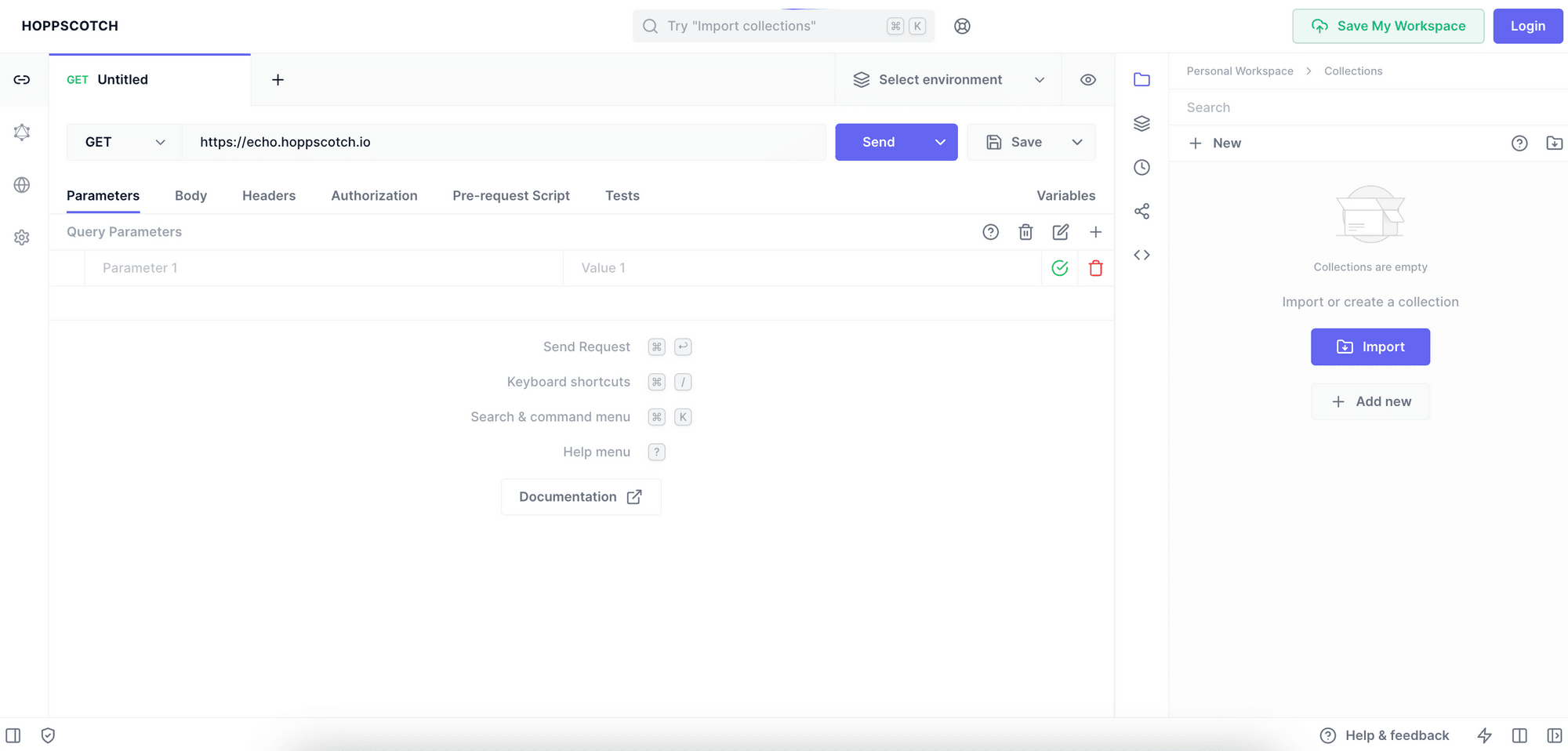Screen dimensions: 1568x751
Task: Click the request URL input field
Action: [x=503, y=142]
